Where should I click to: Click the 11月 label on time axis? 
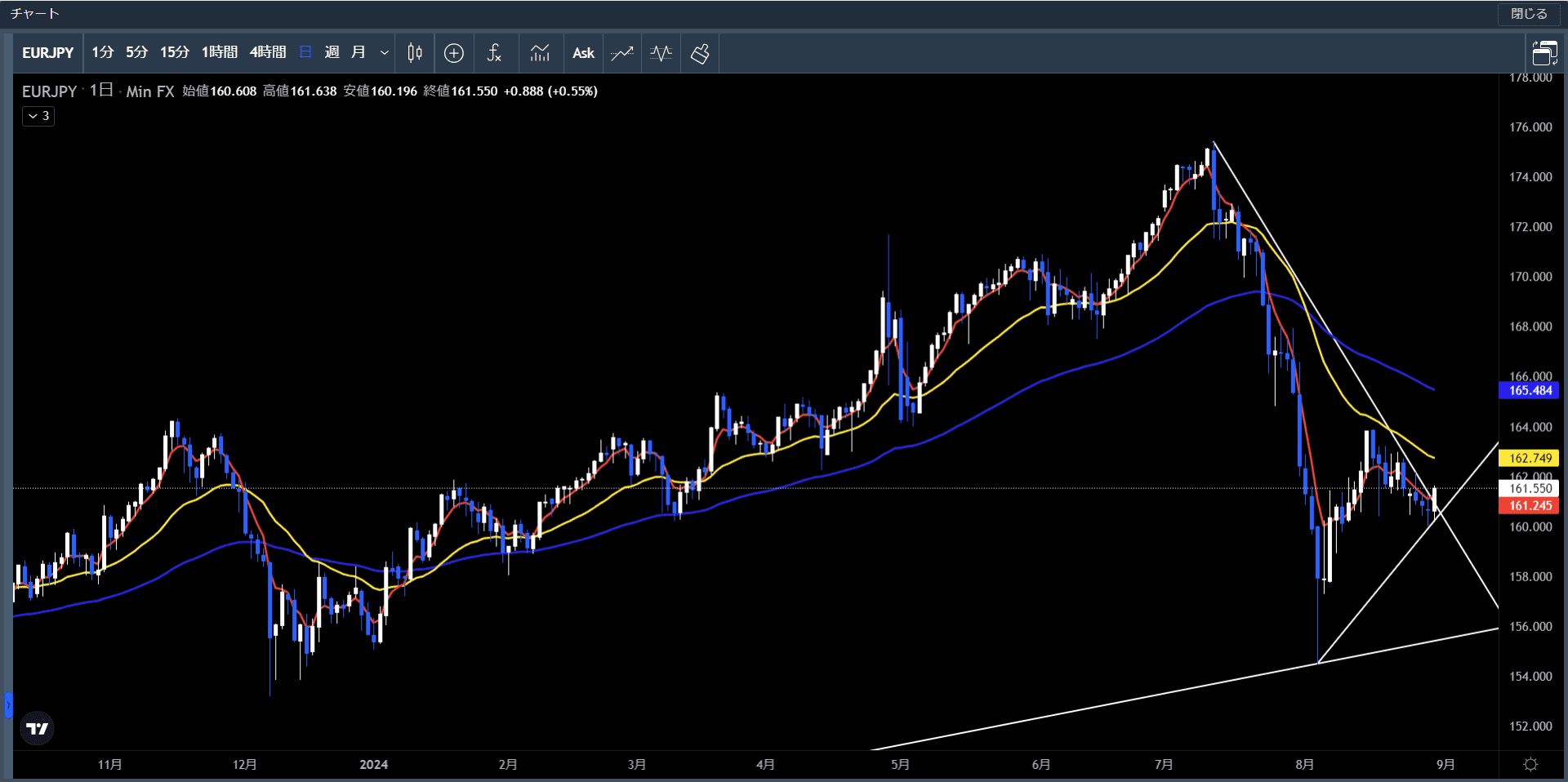click(109, 765)
